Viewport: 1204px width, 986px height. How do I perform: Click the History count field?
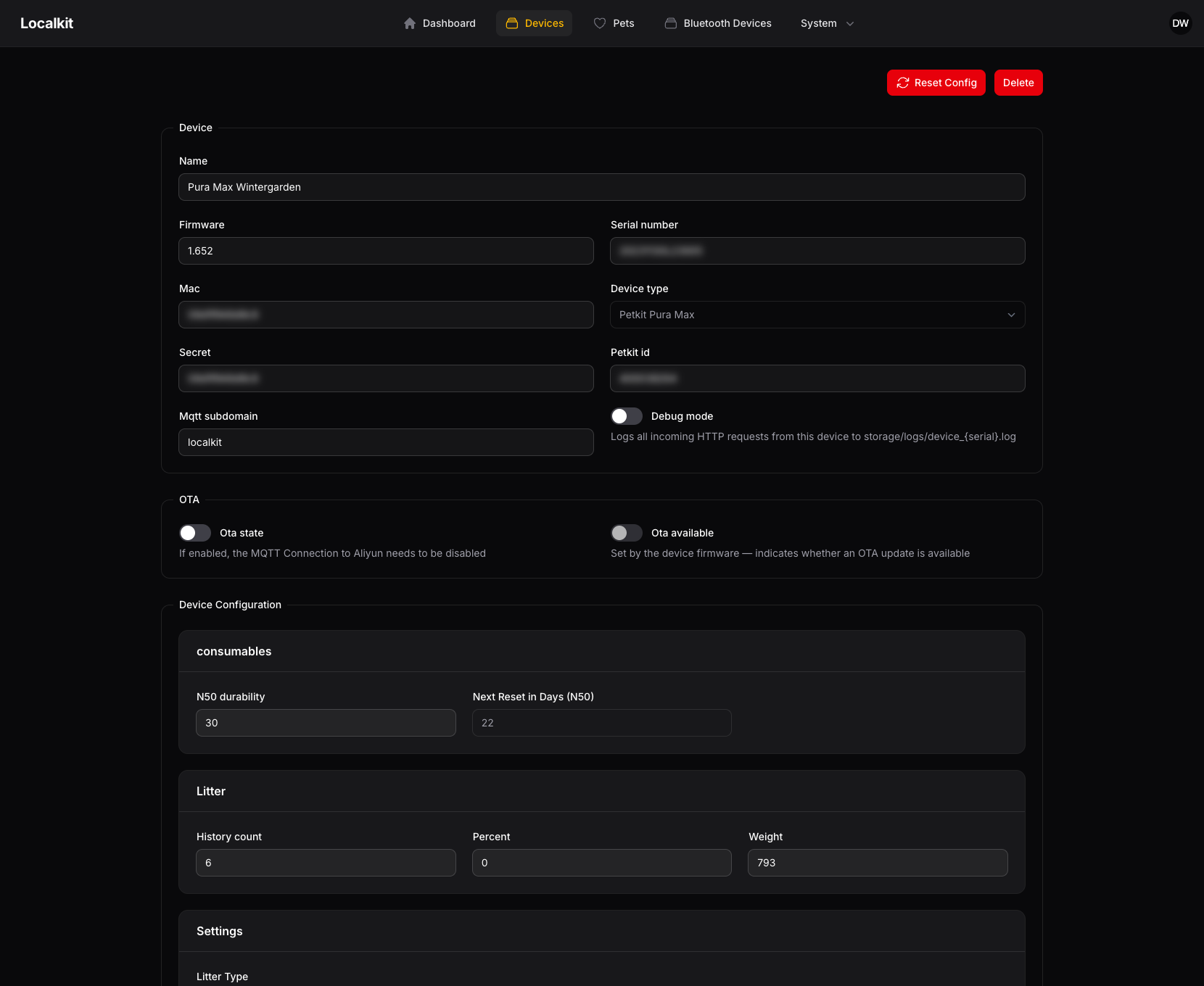point(326,863)
